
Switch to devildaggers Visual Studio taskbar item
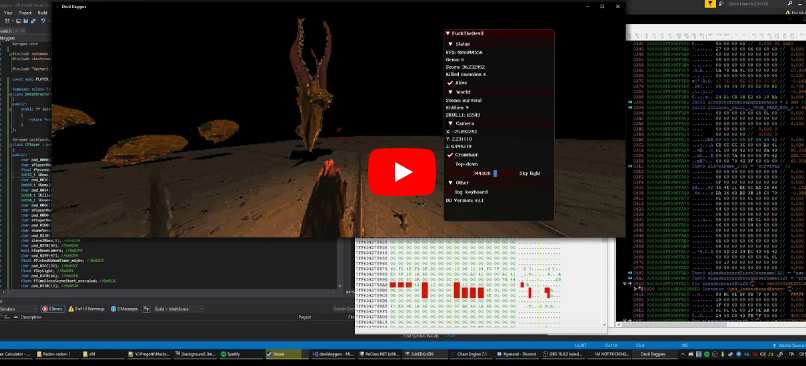coord(333,354)
